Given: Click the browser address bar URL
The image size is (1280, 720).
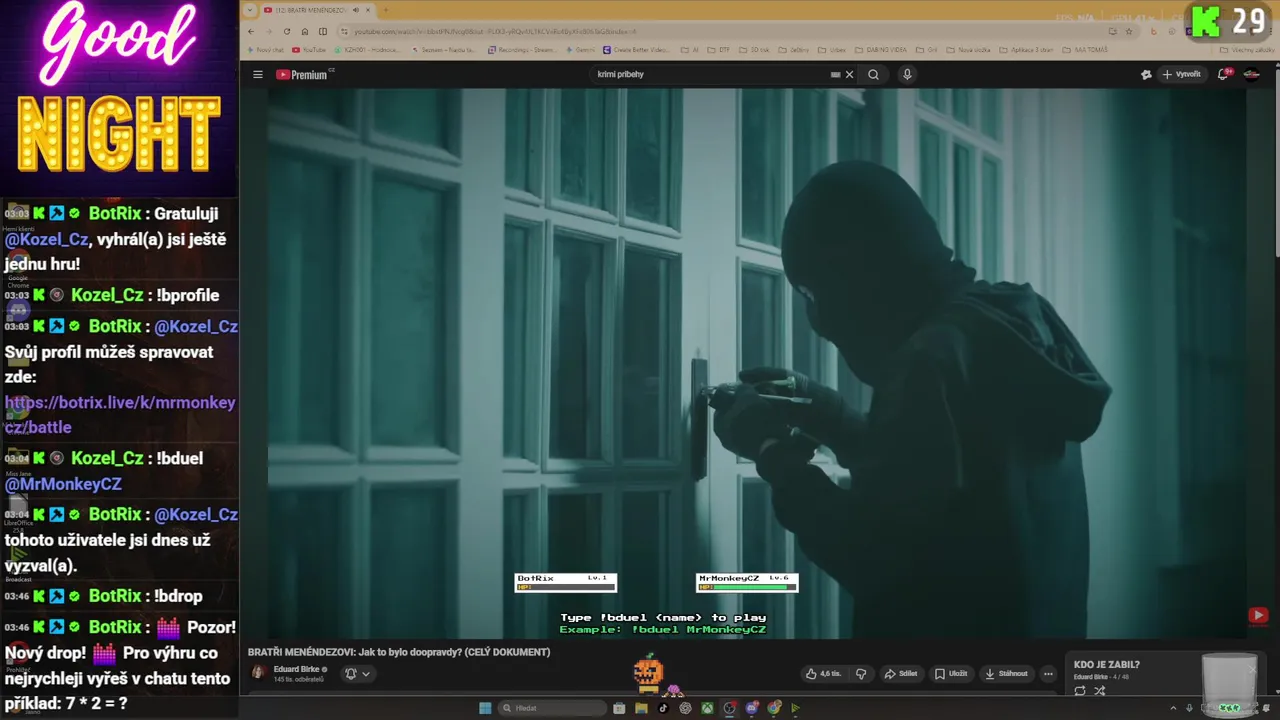Looking at the screenshot, I should click(x=495, y=31).
